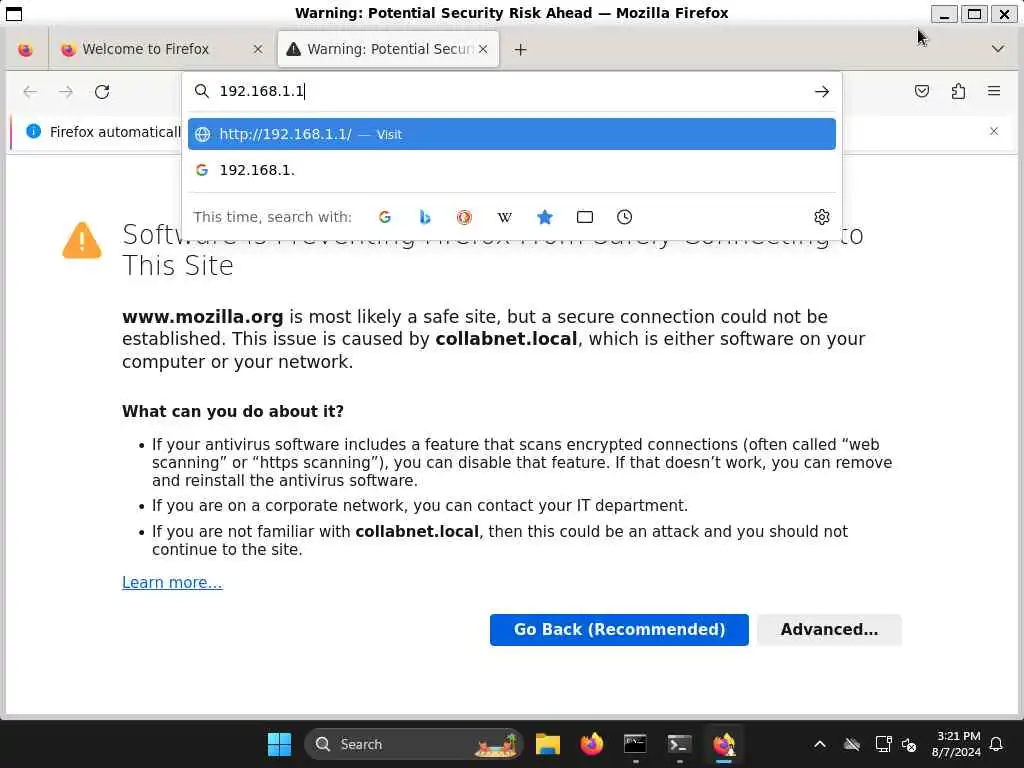The width and height of the screenshot is (1024, 768).
Task: Click Go Back (Recommended) button
Action: coord(619,630)
